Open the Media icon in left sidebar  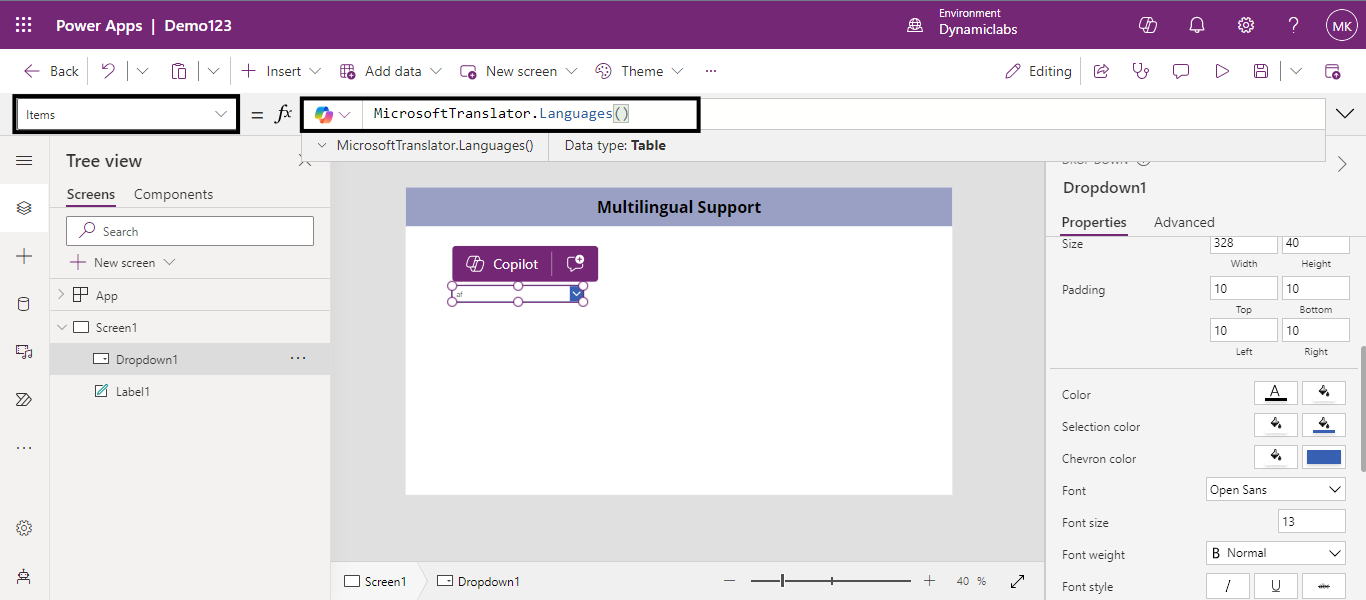[x=24, y=352]
